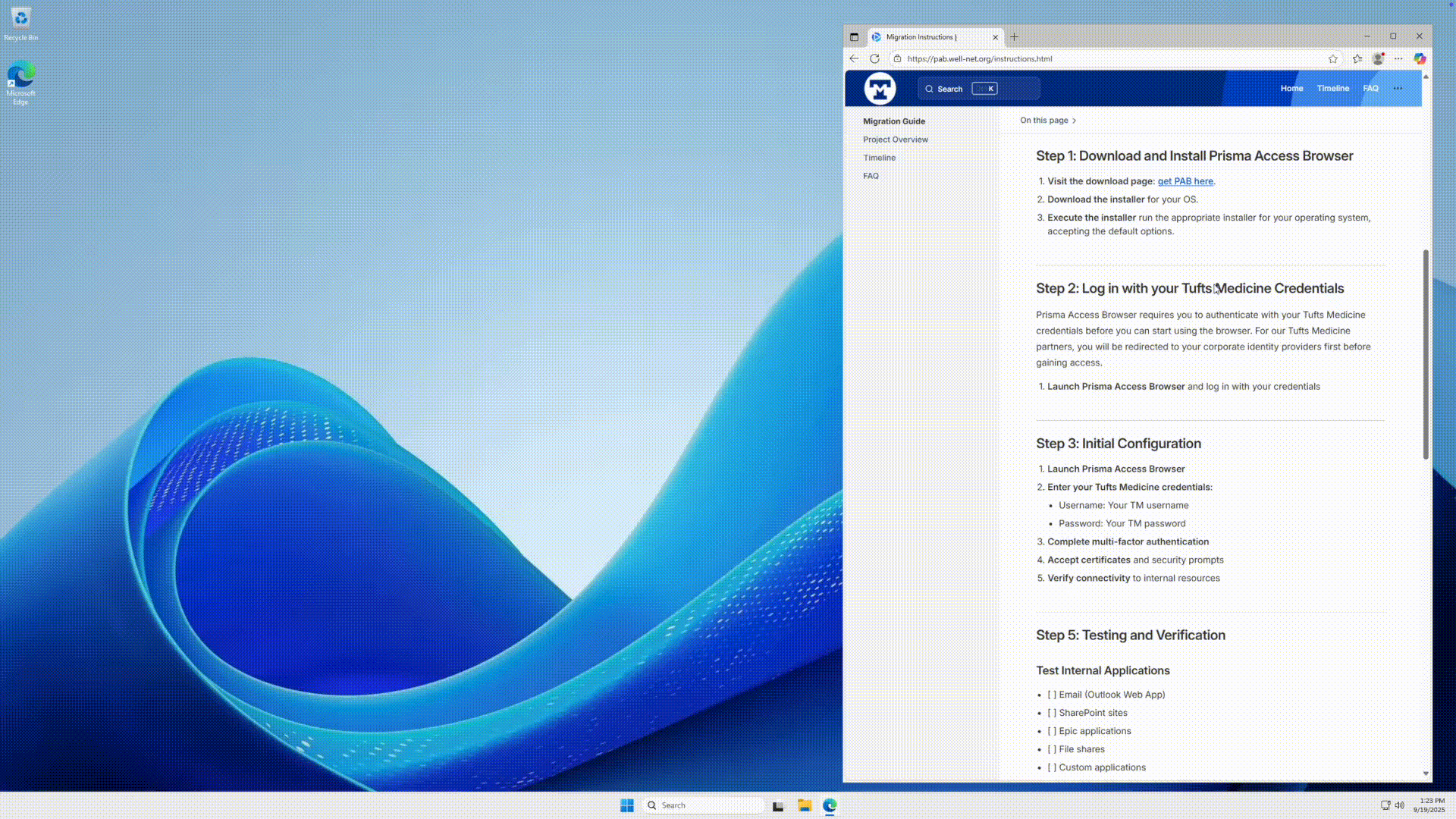Open the Collections icon next to the star
The height and width of the screenshot is (819, 1456).
coord(1357,58)
